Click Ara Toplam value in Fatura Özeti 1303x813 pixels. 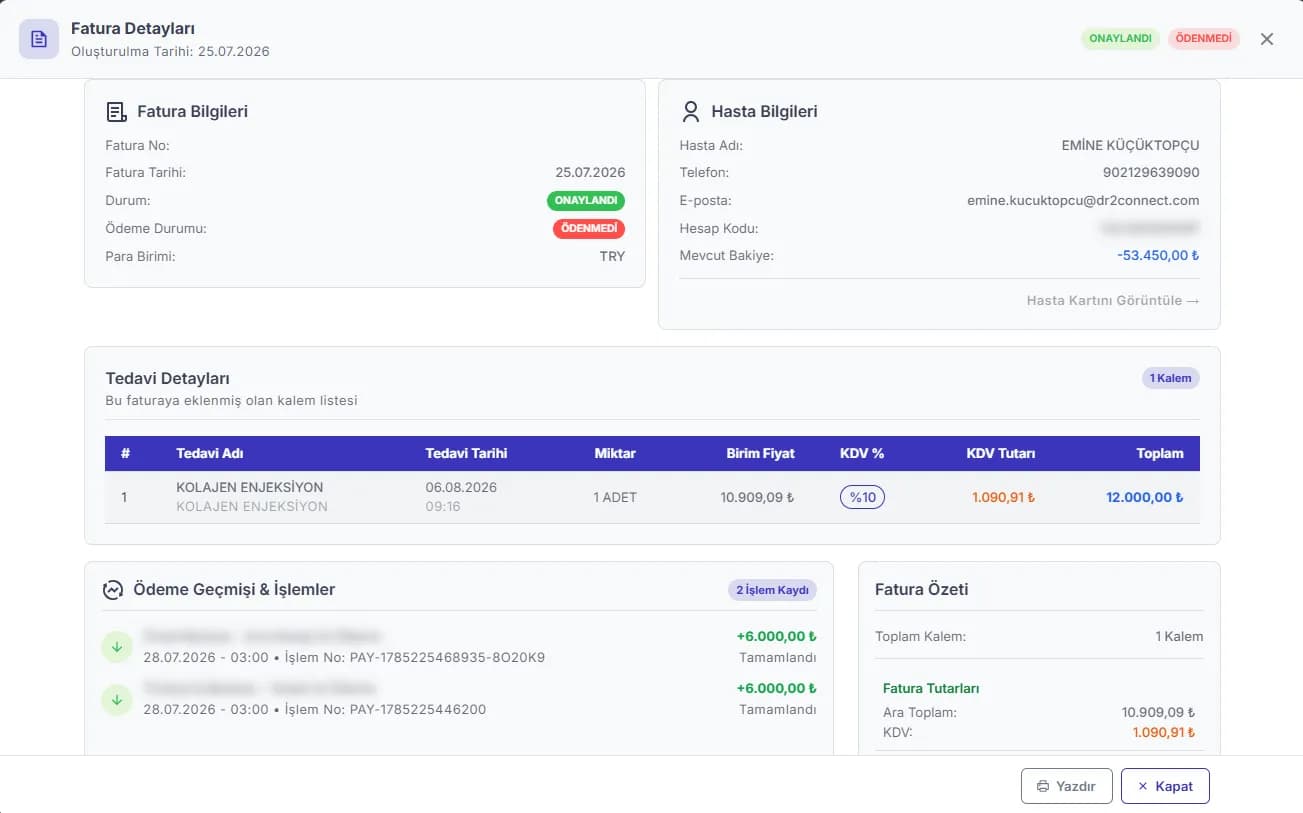click(x=1158, y=713)
